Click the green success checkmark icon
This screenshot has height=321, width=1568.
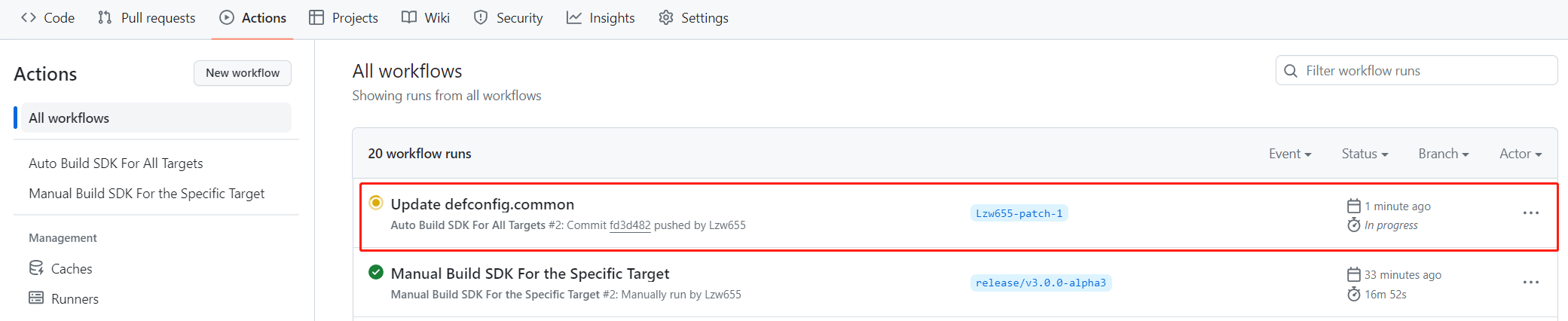click(x=375, y=272)
